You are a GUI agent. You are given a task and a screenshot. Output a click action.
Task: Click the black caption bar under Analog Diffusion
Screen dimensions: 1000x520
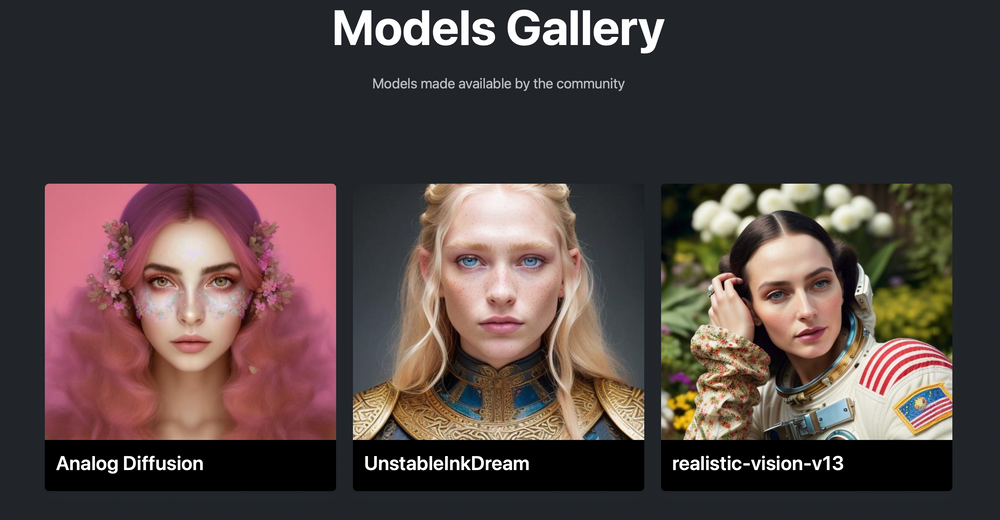[x=190, y=465]
